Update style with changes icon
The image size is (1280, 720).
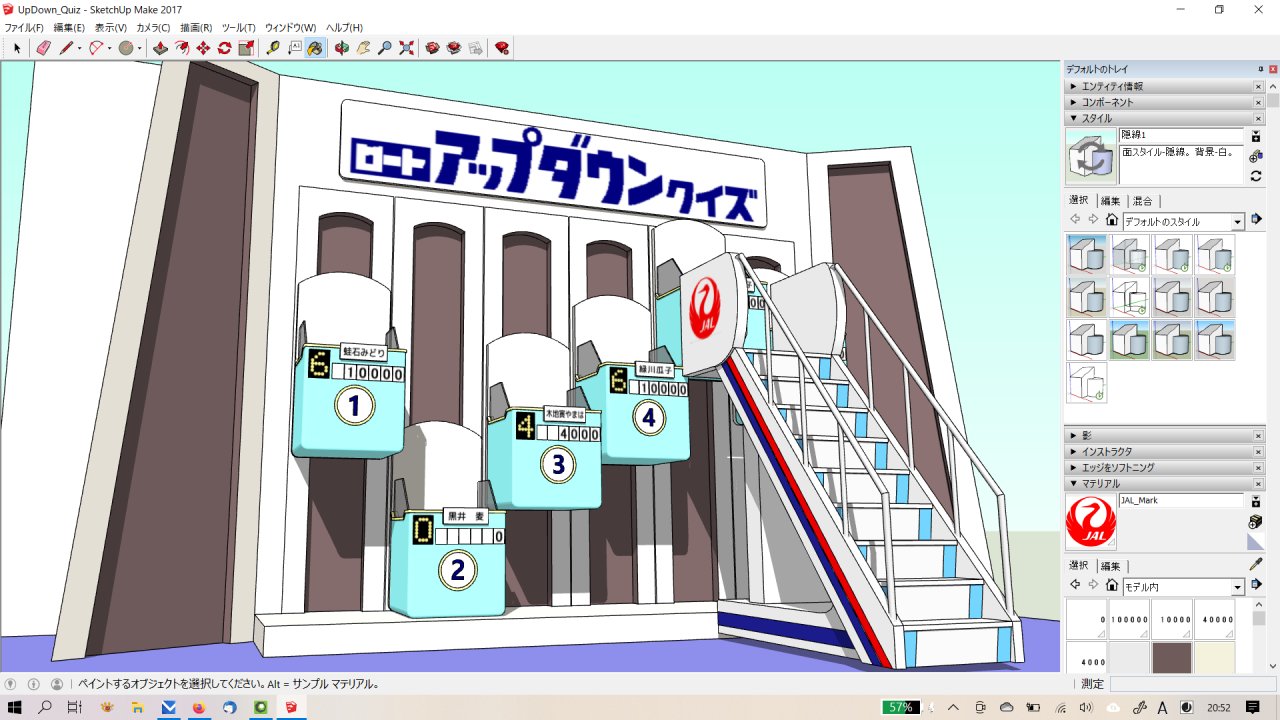1256,176
